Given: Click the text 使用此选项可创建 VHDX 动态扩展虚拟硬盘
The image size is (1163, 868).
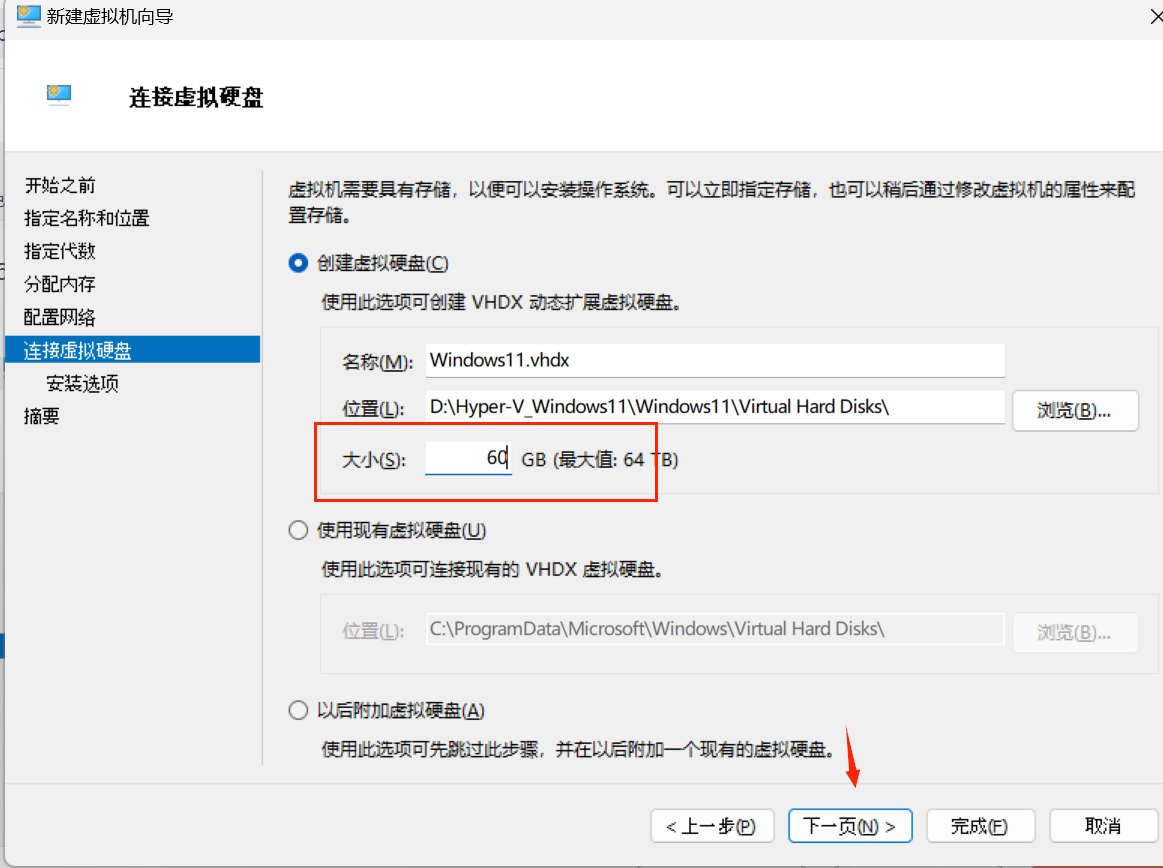Looking at the screenshot, I should [501, 303].
